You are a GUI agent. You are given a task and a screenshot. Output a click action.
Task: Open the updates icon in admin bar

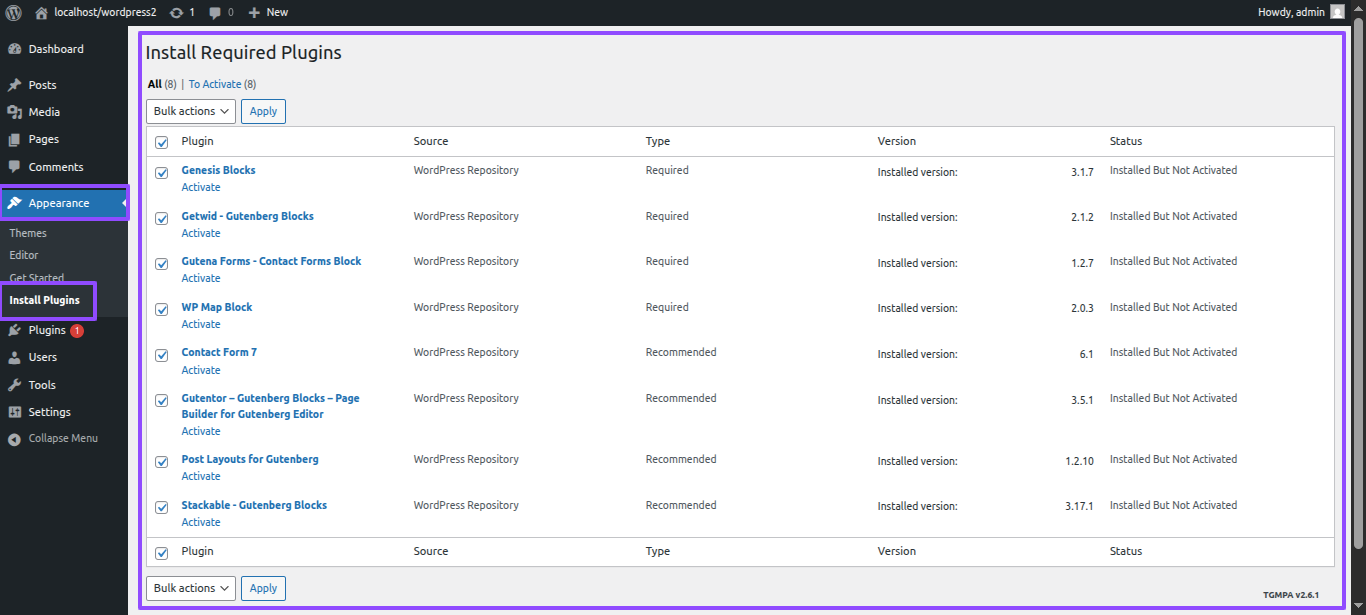177,12
